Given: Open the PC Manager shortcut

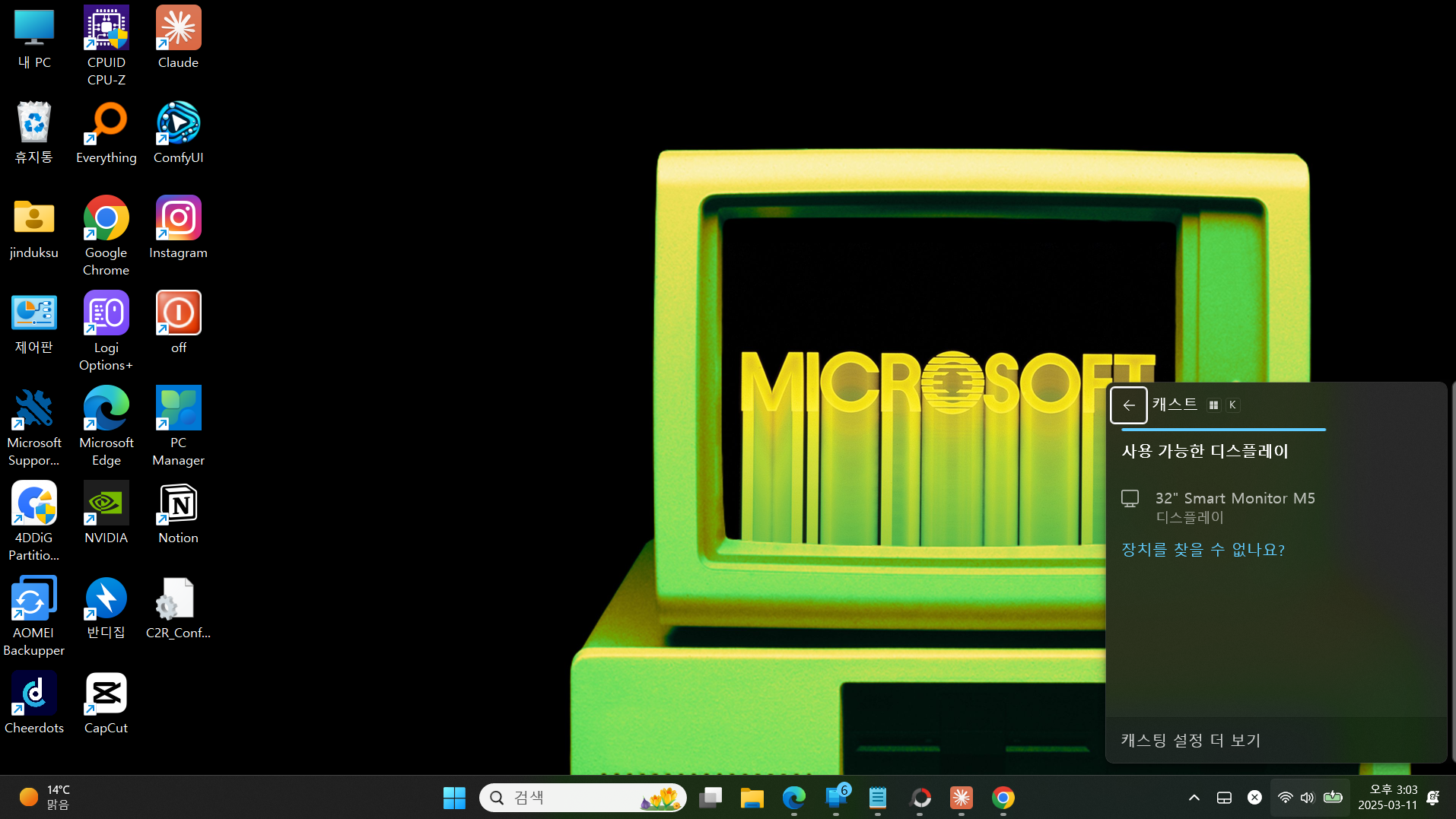Looking at the screenshot, I should point(178,427).
